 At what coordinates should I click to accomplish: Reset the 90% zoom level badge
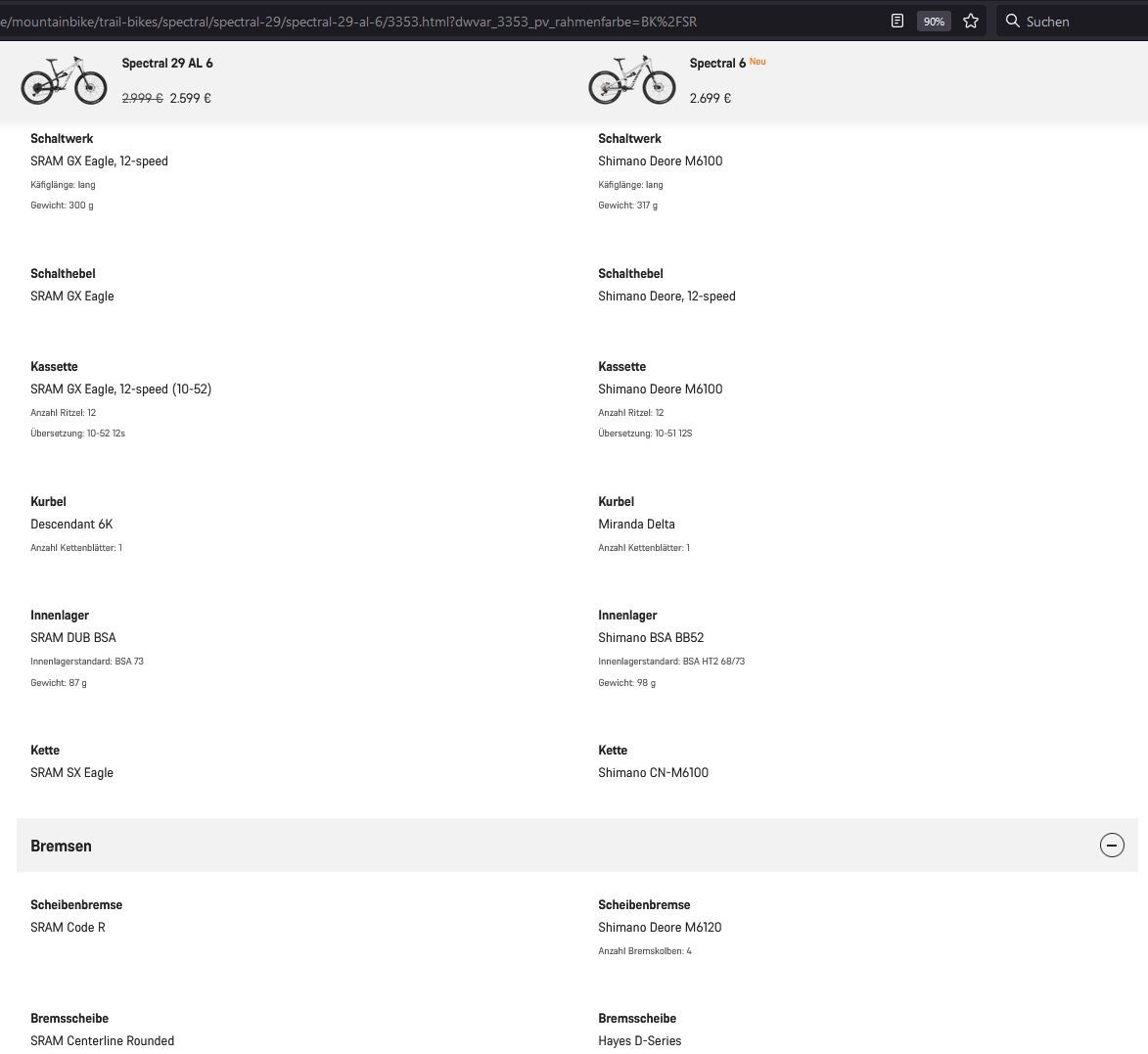[934, 22]
